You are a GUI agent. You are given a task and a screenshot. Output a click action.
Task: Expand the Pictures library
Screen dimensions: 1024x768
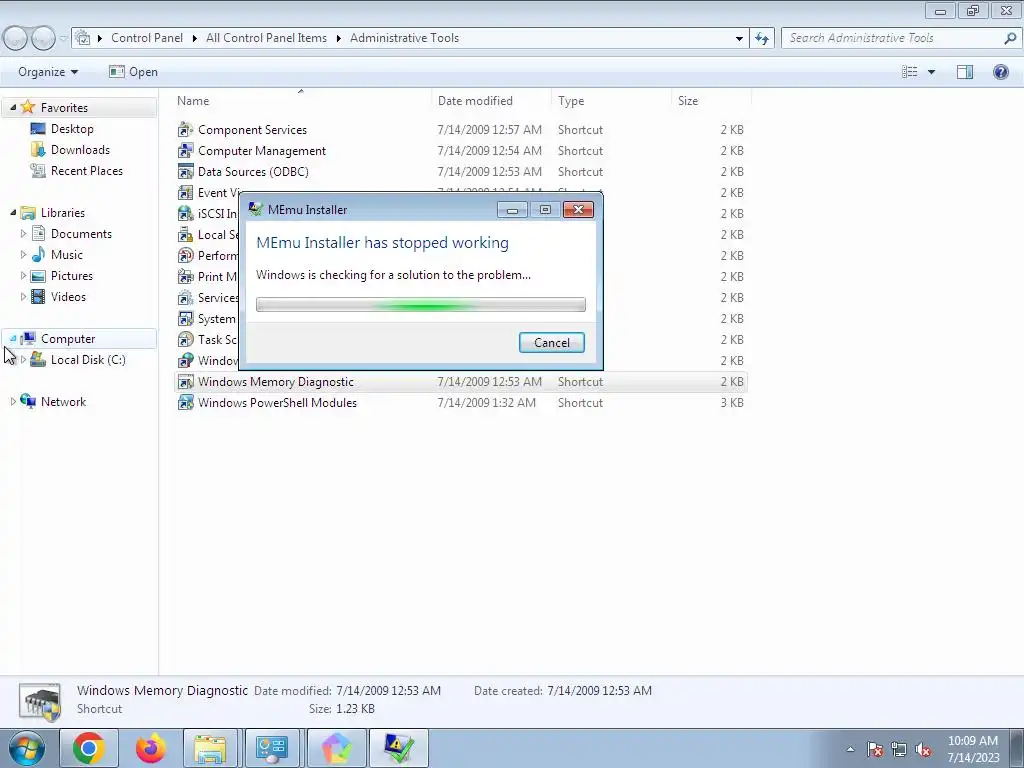24,275
